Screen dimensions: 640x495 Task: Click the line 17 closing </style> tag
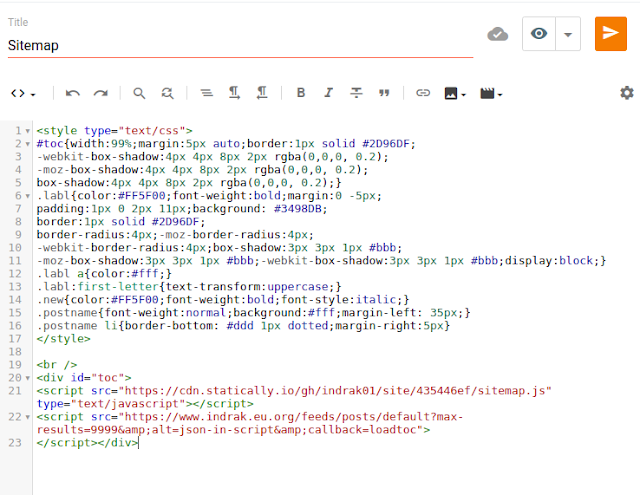pyautogui.click(x=63, y=339)
